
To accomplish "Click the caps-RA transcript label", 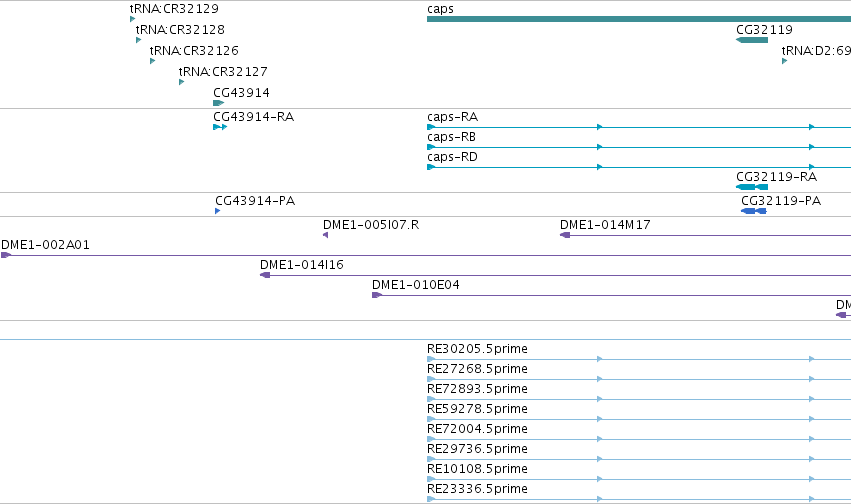I will pos(453,117).
